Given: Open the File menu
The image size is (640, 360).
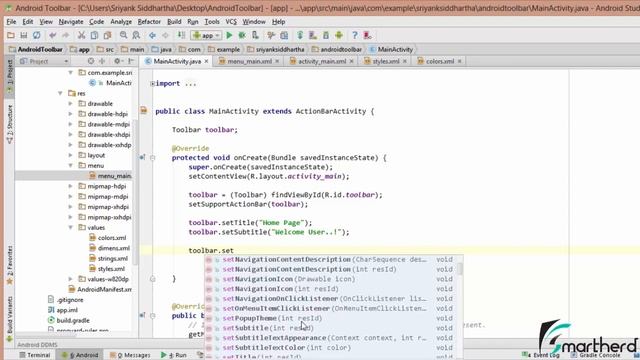Looking at the screenshot, I should (11, 22).
